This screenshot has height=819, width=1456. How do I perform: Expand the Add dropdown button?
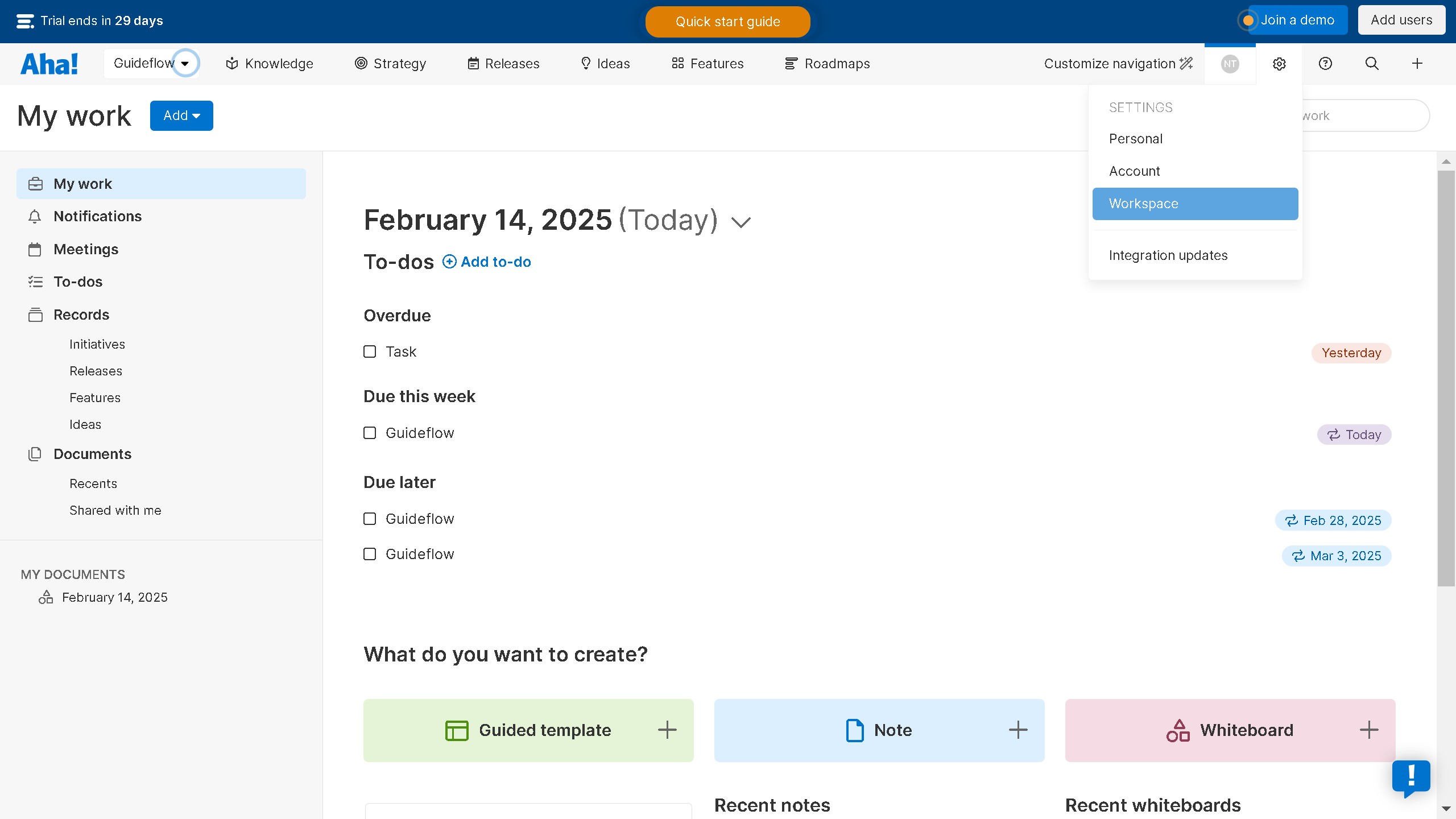(181, 115)
